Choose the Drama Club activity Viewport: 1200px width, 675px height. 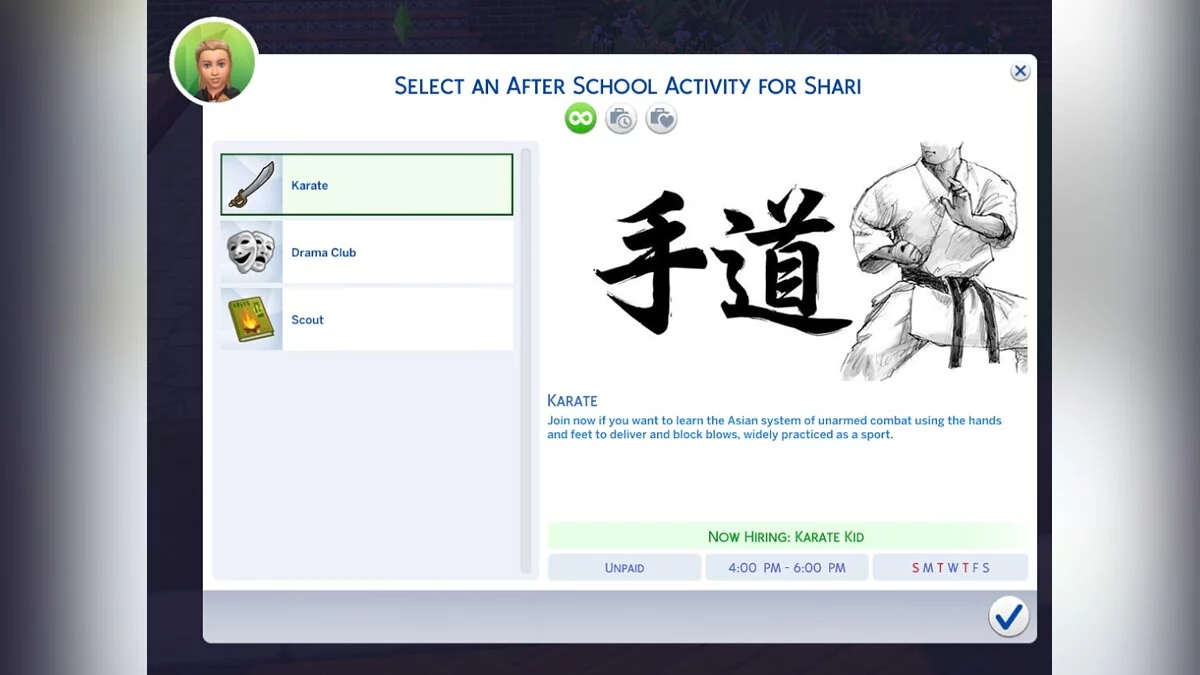367,252
